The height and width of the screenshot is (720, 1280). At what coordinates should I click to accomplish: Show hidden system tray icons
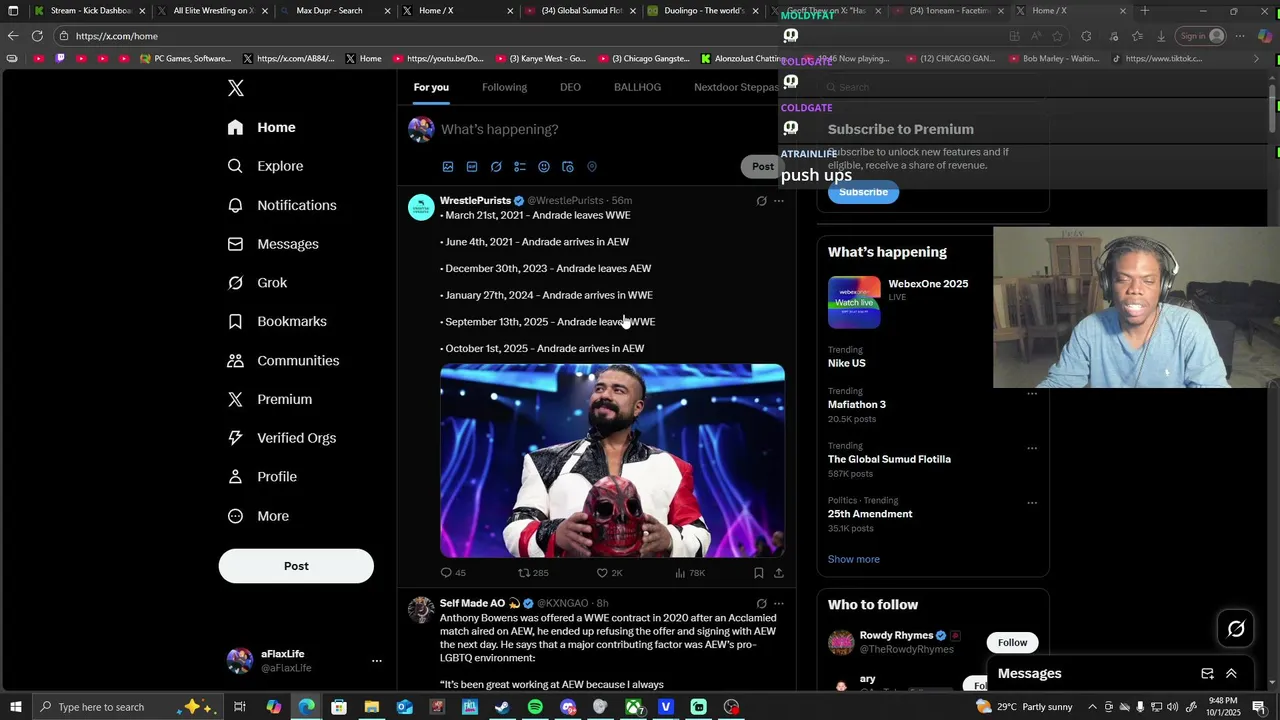pyautogui.click(x=1092, y=707)
